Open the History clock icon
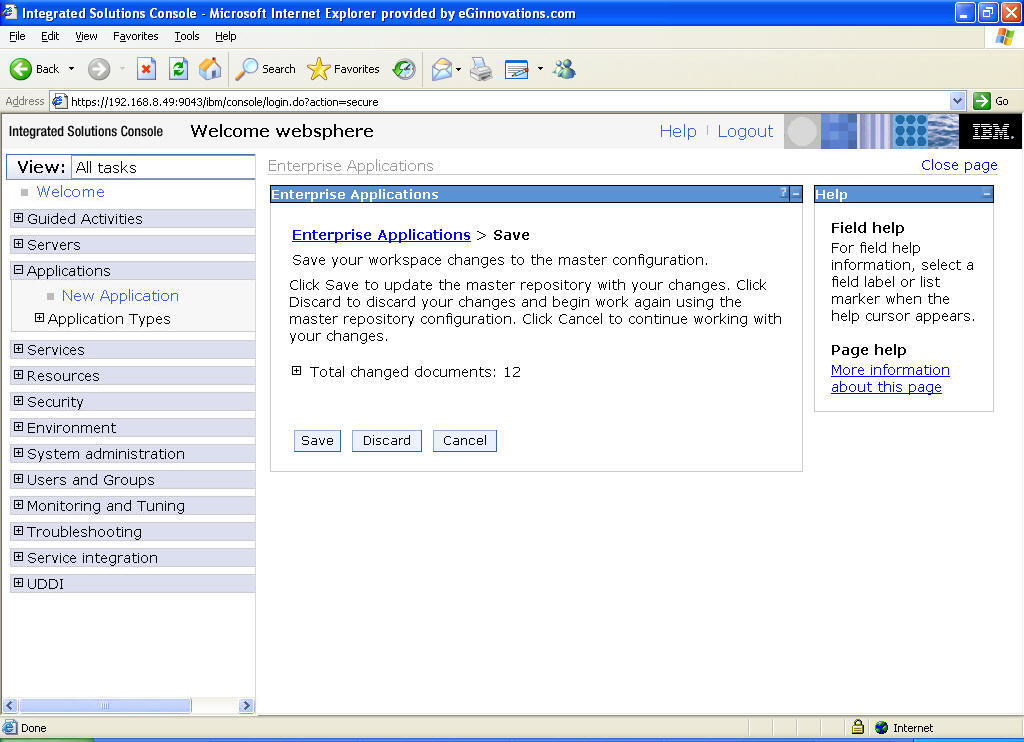 (x=404, y=69)
